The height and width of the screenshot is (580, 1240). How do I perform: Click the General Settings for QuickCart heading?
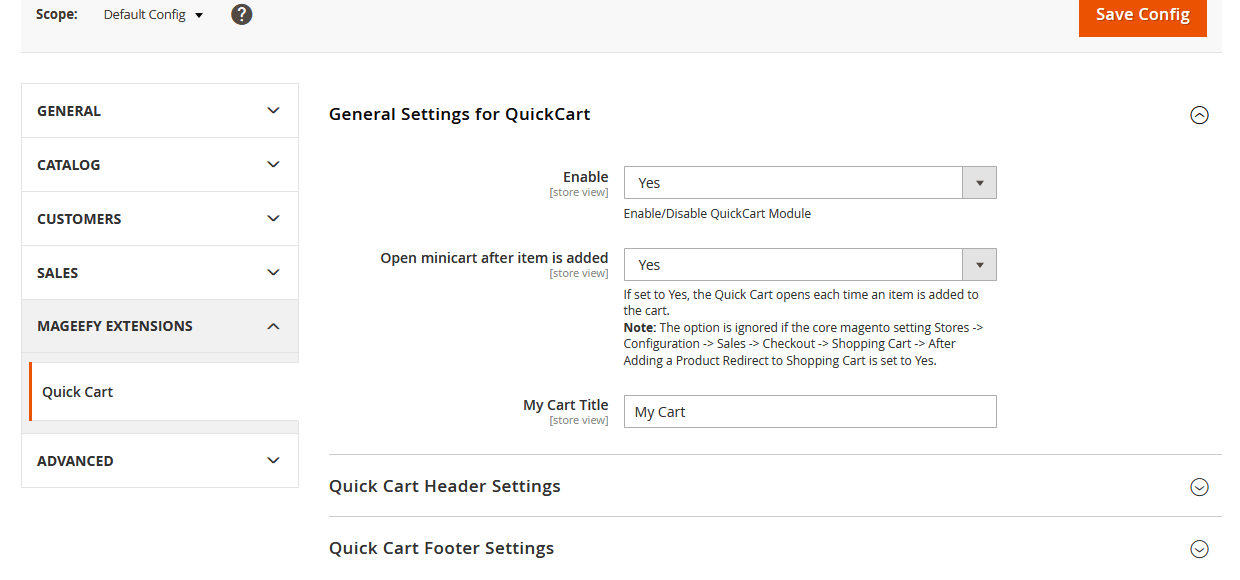pos(459,115)
